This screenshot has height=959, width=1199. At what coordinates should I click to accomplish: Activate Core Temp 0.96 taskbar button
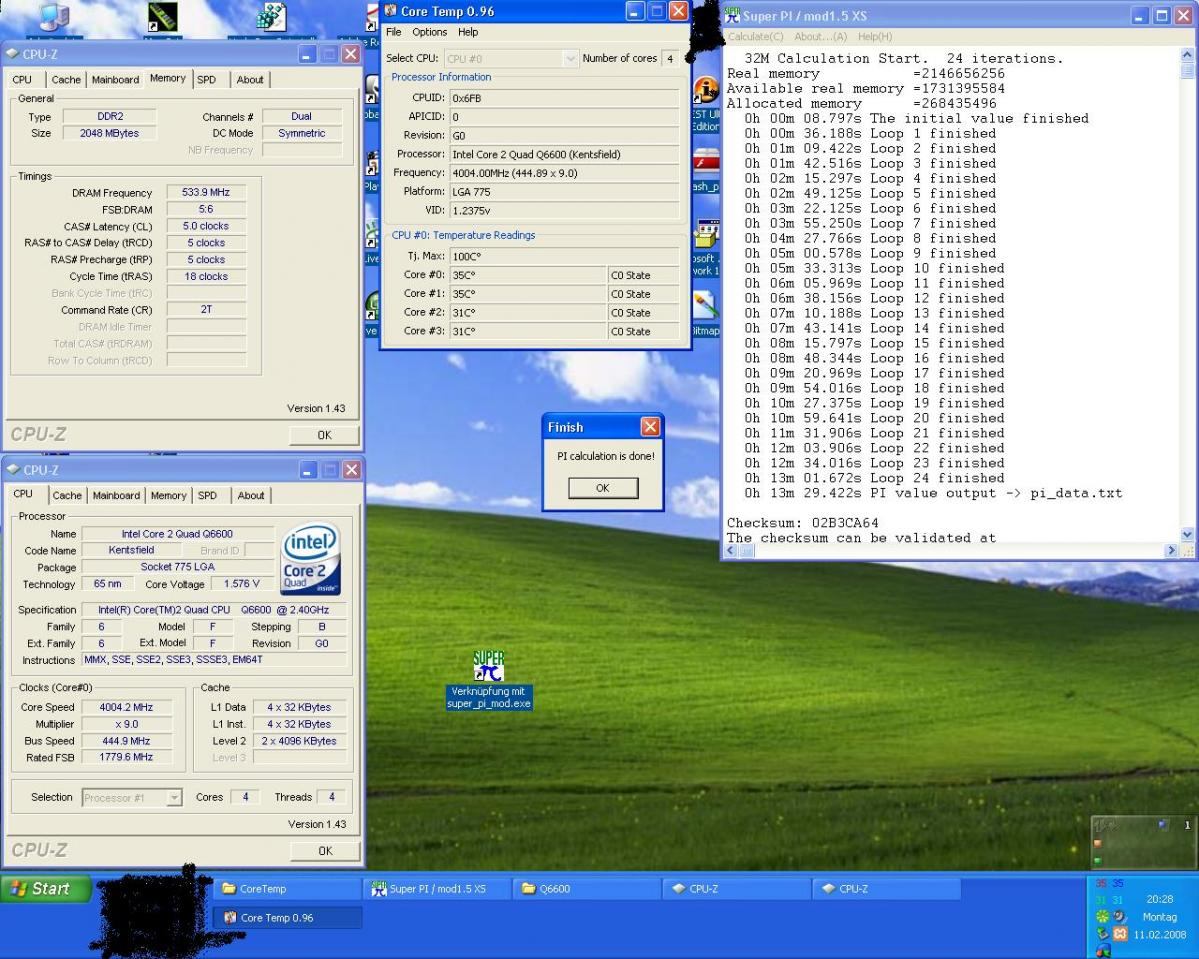coord(287,918)
